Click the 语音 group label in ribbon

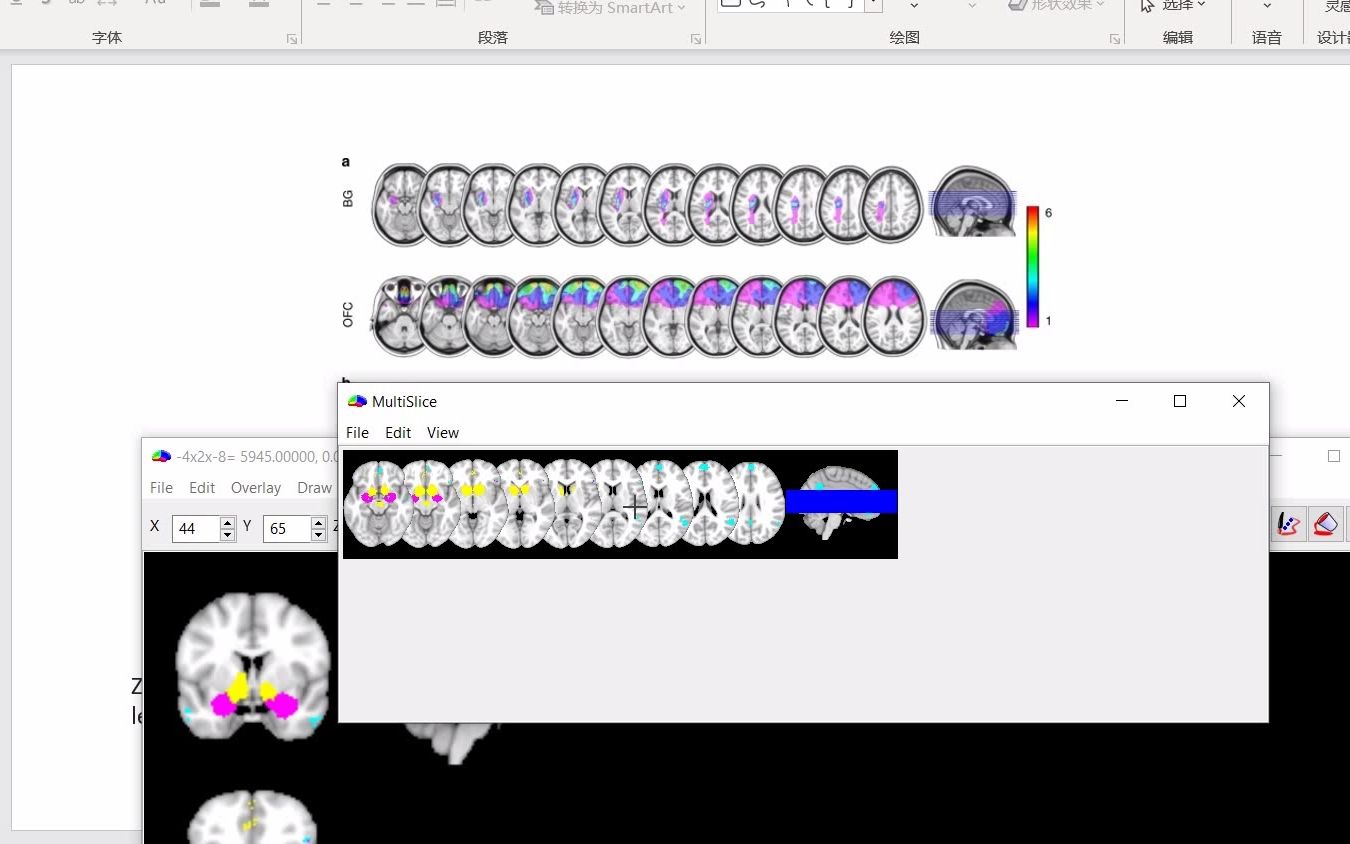click(x=1267, y=38)
